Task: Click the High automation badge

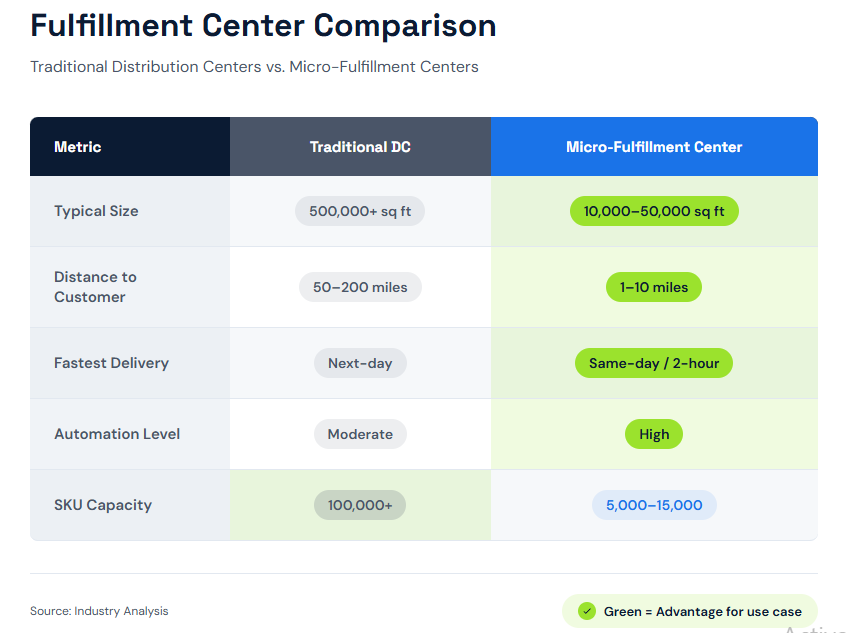Action: 654,434
